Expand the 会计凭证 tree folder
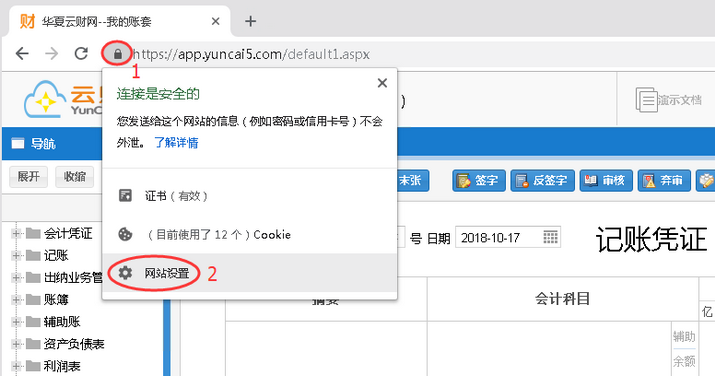Screen dimensions: 715x376 (x=16, y=233)
